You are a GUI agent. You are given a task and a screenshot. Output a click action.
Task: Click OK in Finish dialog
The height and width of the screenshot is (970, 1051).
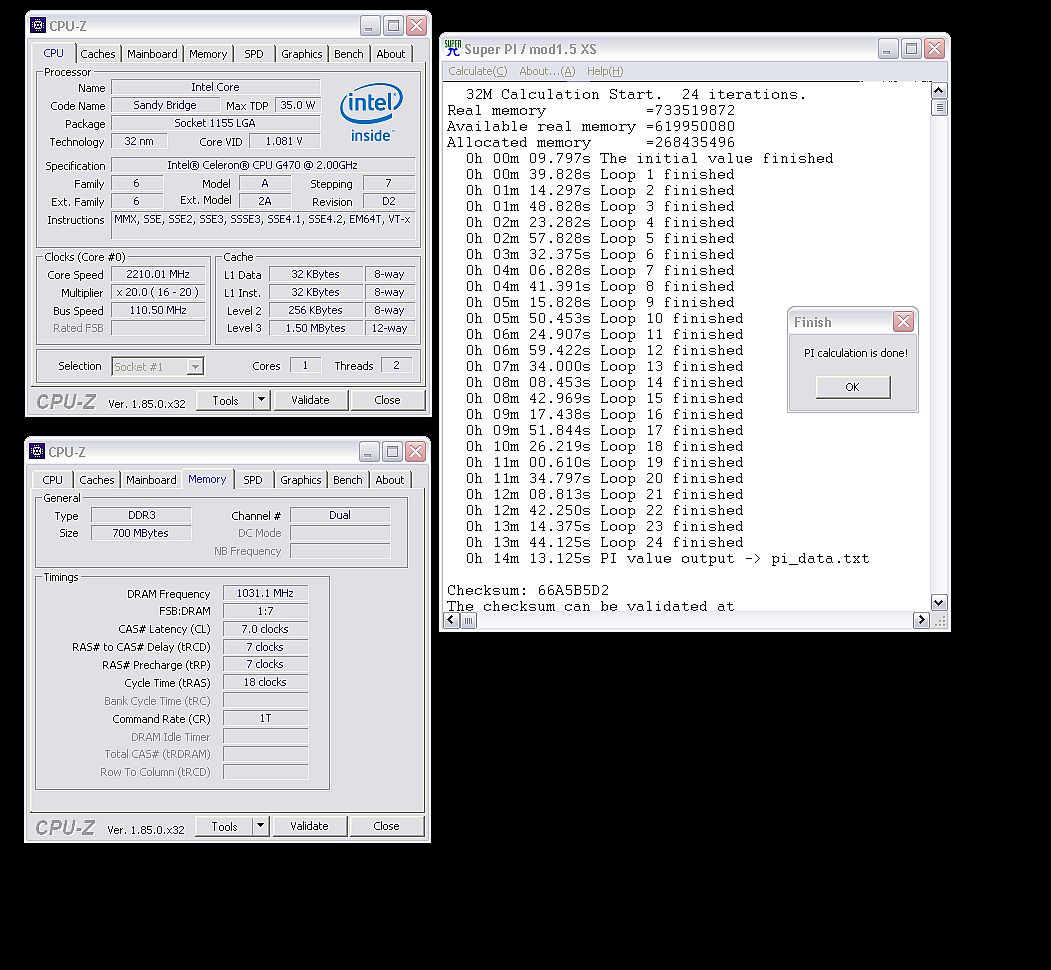[853, 387]
